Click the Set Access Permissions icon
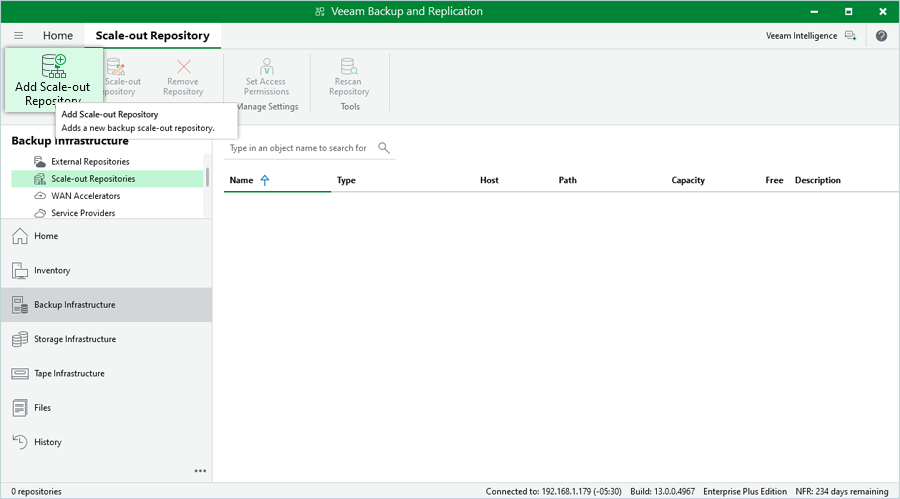 point(266,68)
